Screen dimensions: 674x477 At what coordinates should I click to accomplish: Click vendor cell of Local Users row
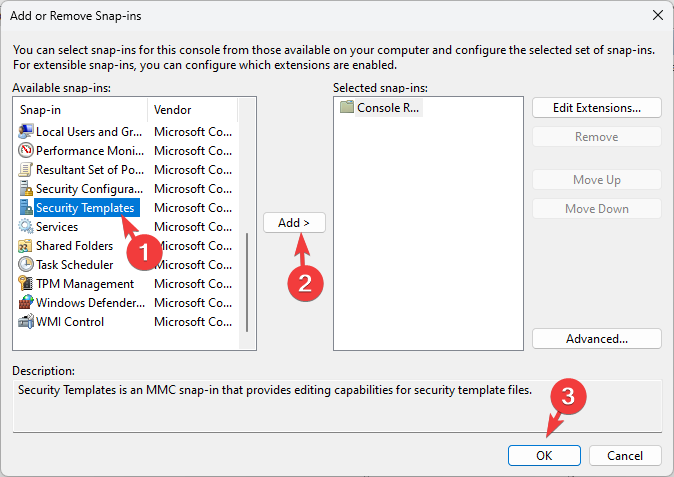193,131
